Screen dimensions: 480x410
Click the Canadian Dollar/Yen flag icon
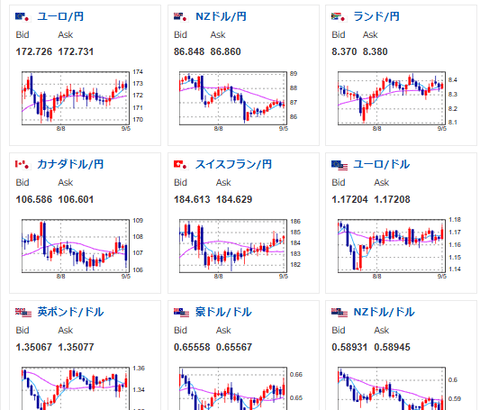tap(23, 164)
